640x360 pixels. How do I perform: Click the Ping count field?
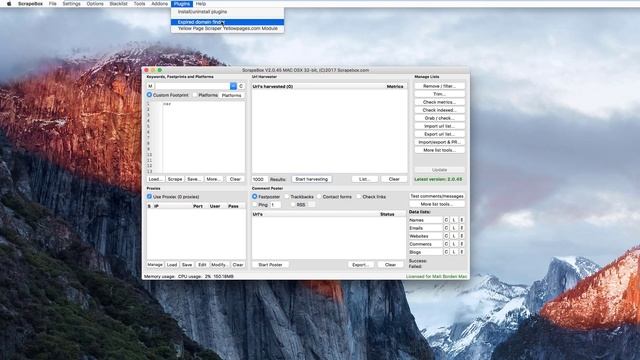275,204
